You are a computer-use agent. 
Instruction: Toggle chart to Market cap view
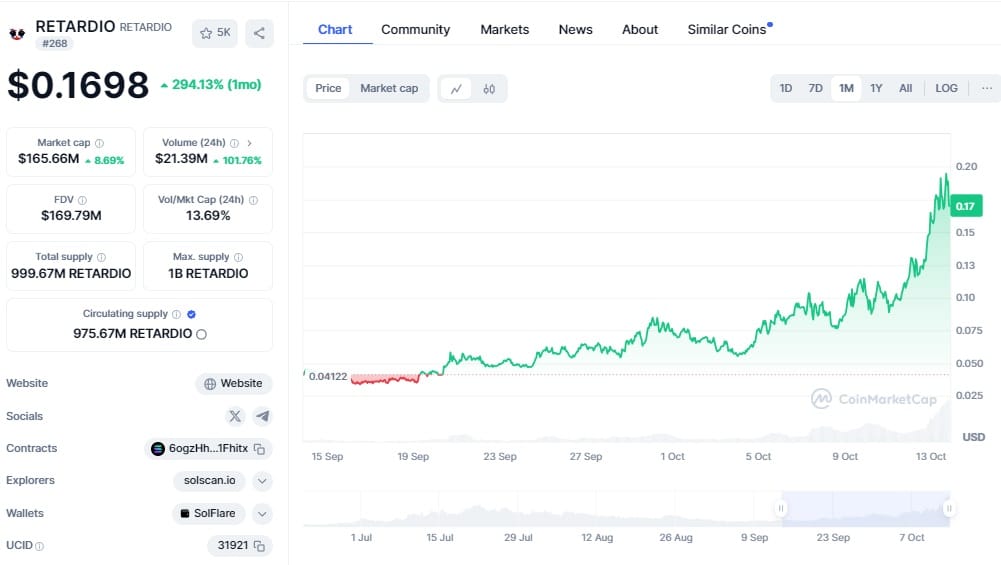389,88
